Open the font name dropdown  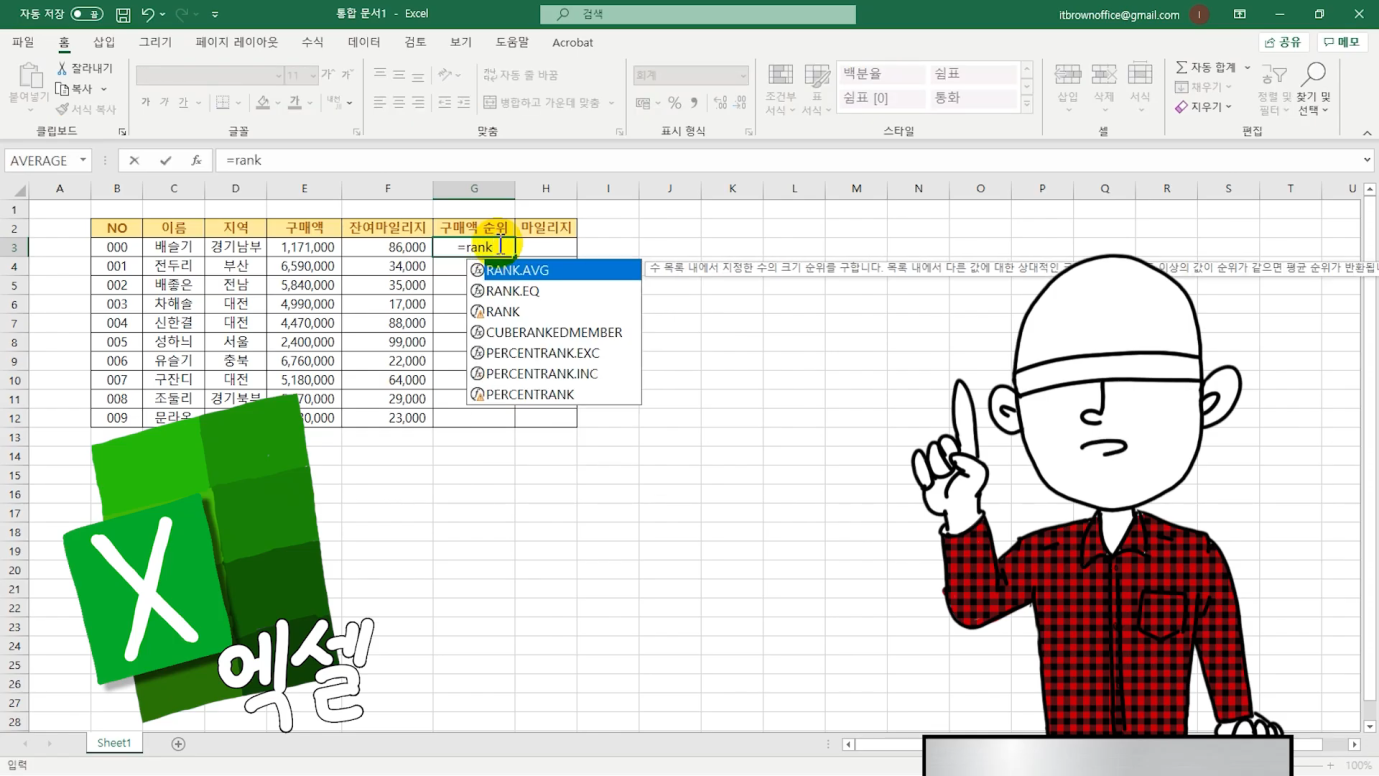click(278, 76)
